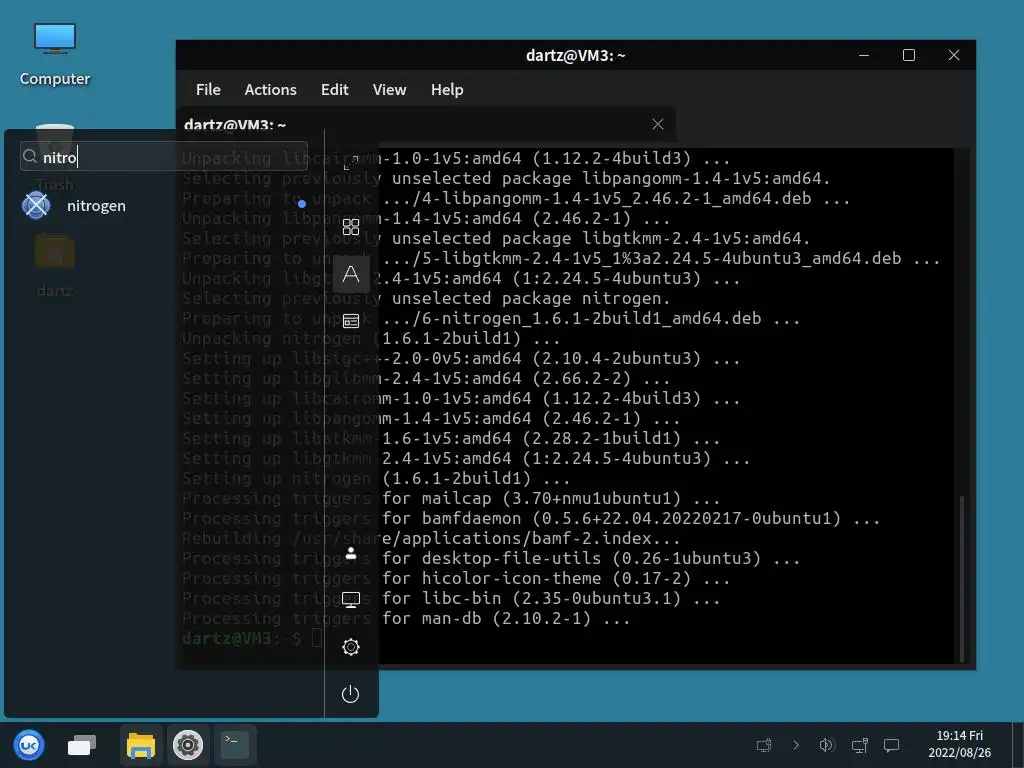Open the View menu in terminal
This screenshot has width=1024, height=768.
[389, 89]
